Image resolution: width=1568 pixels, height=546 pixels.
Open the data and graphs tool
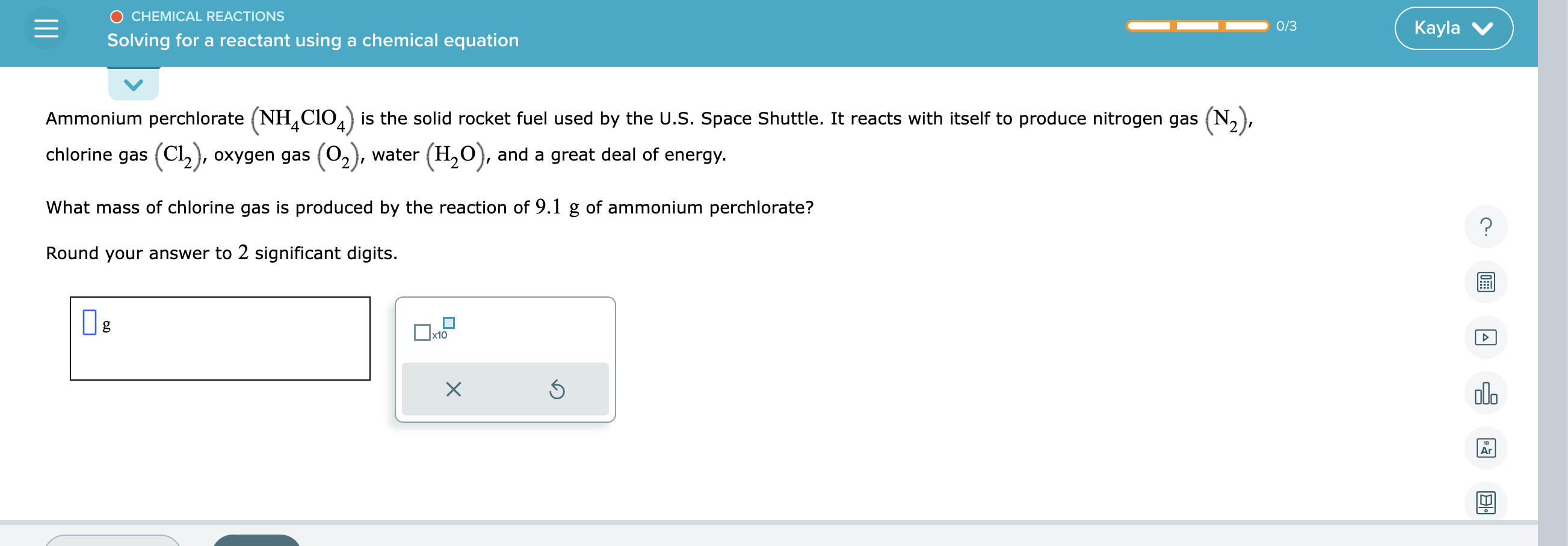pyautogui.click(x=1486, y=392)
